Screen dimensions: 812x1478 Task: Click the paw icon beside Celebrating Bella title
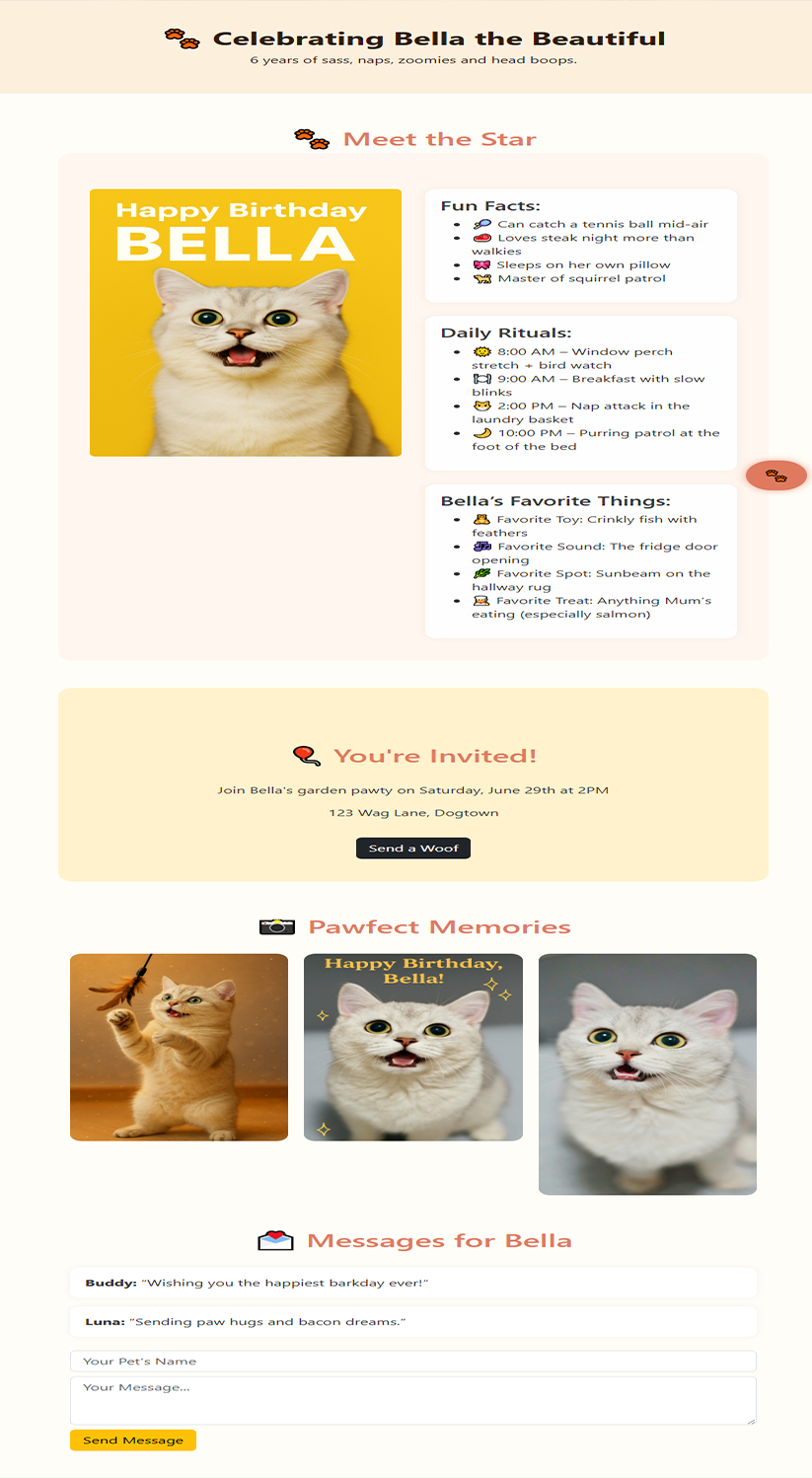tap(183, 38)
